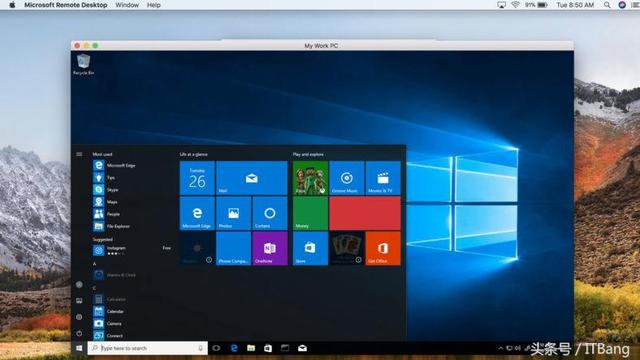Open Calculator in the app list

coord(109,299)
